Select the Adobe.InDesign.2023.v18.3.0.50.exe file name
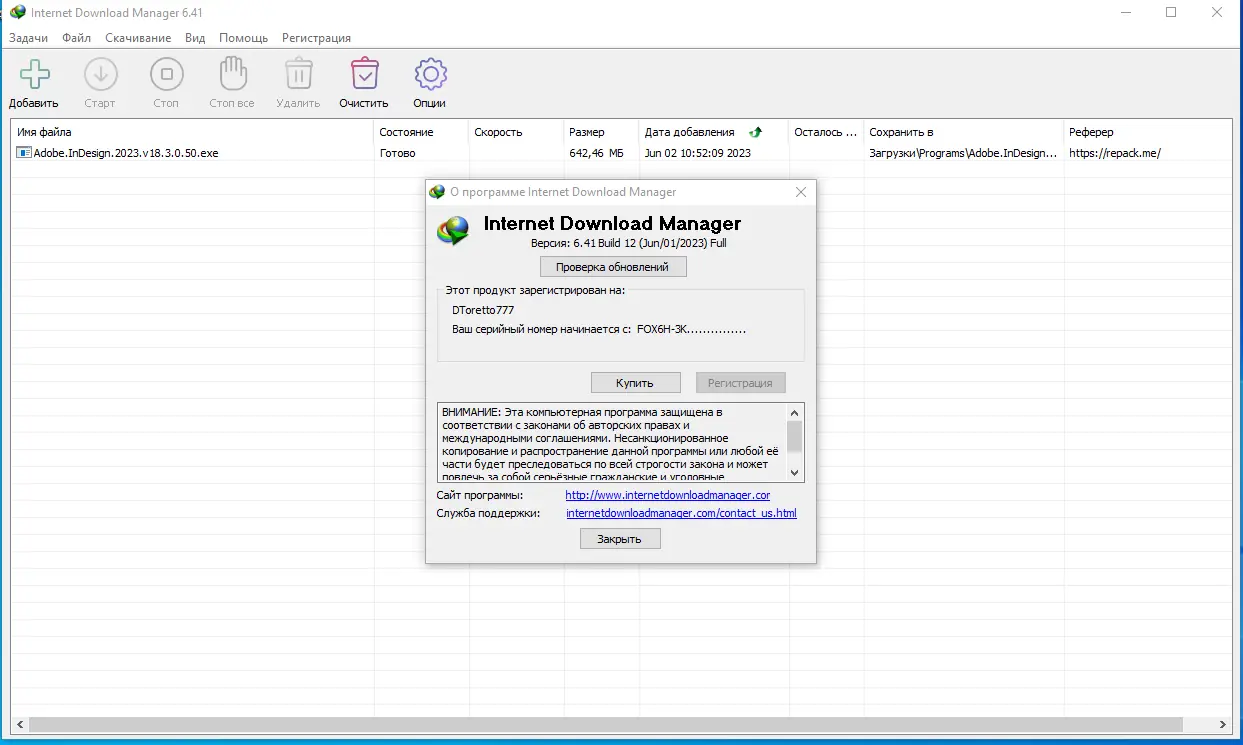1243x745 pixels. point(126,153)
